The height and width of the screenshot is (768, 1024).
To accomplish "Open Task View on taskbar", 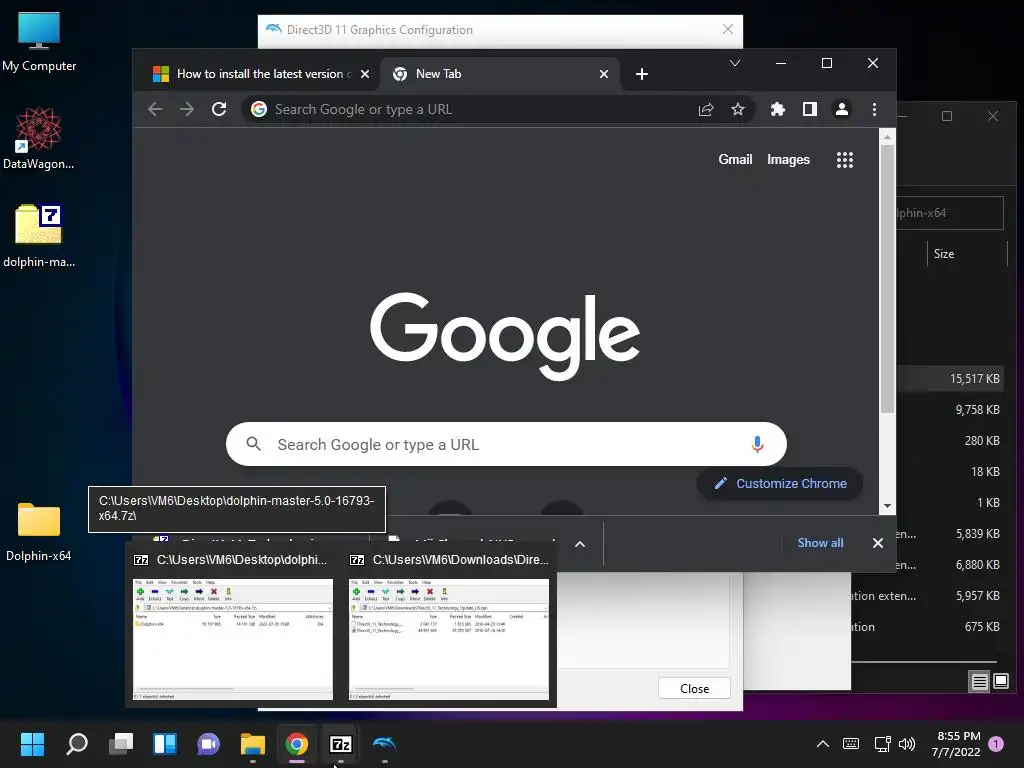I will click(x=121, y=744).
